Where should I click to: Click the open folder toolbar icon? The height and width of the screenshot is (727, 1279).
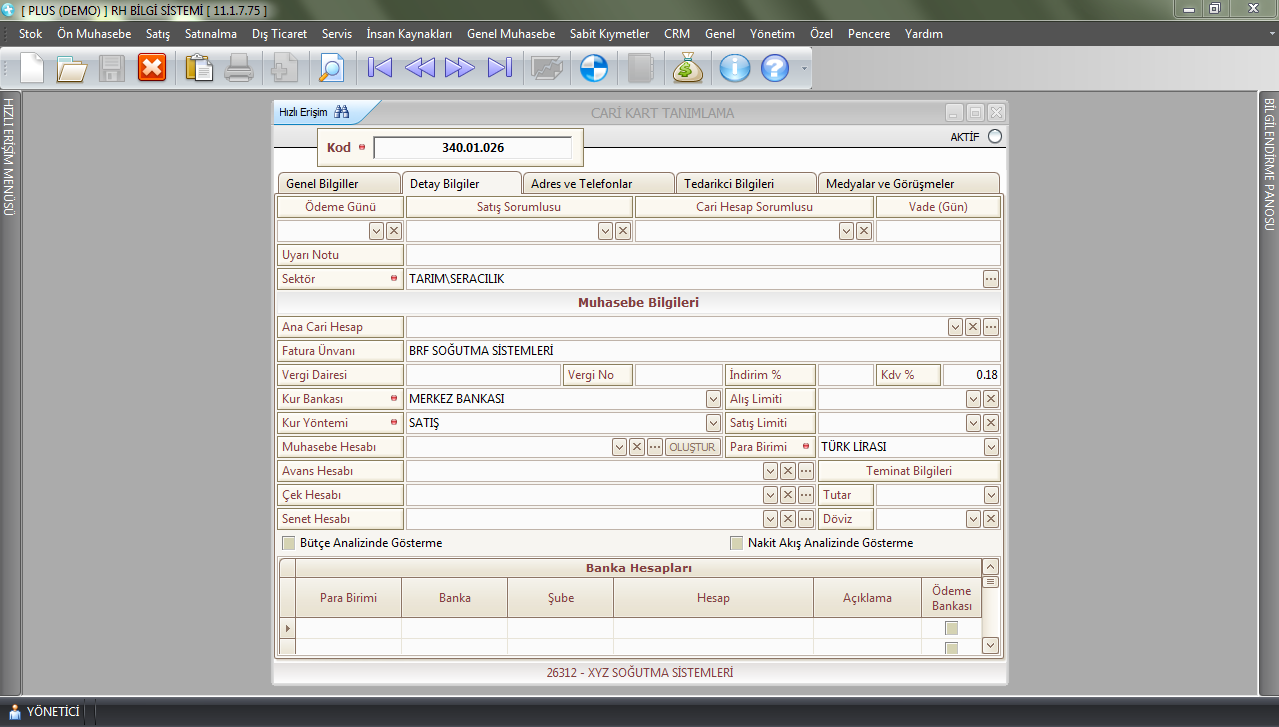point(71,68)
